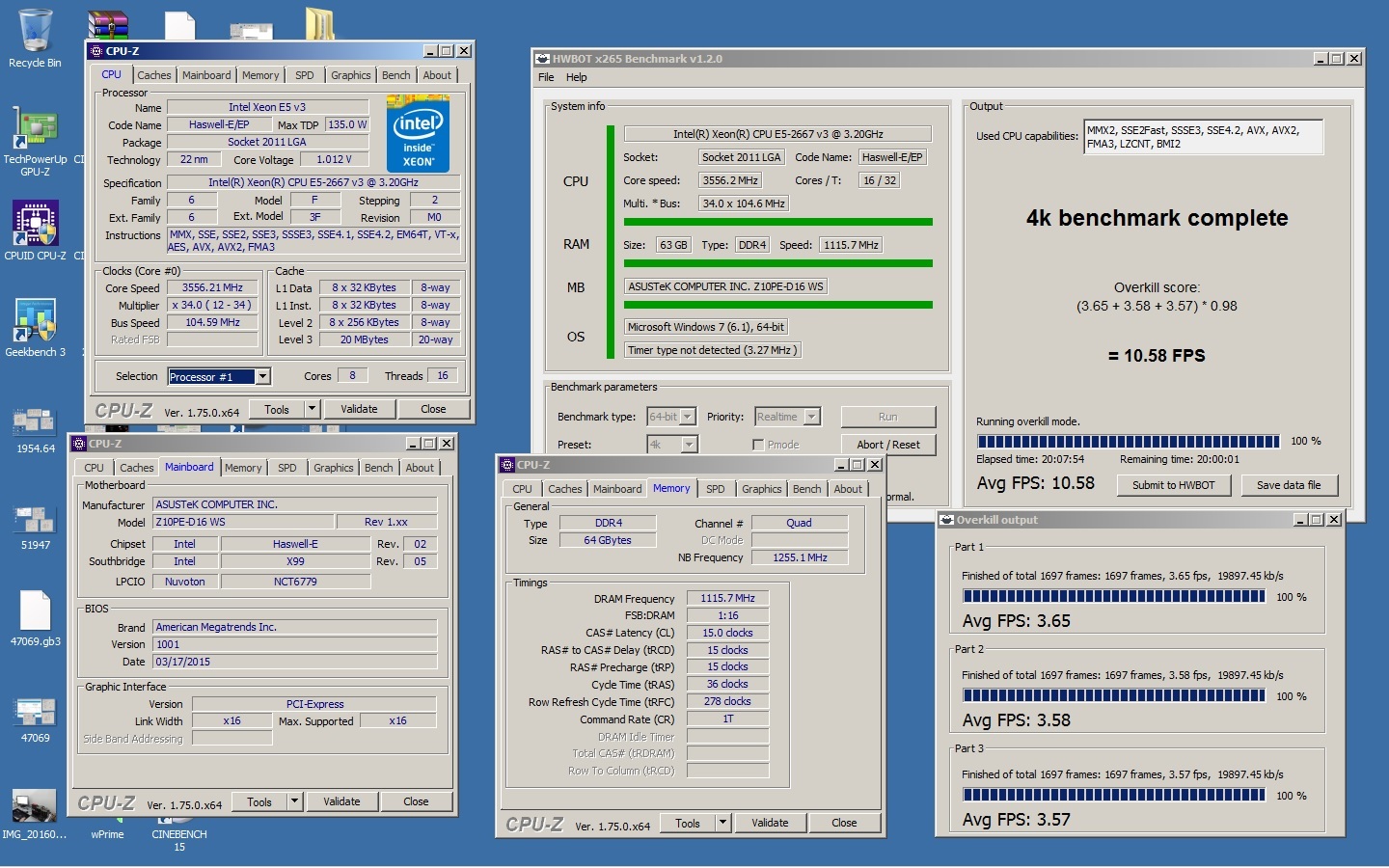Click the Used CPU capabilities text box
Image resolution: width=1389 pixels, height=868 pixels.
pyautogui.click(x=1204, y=137)
